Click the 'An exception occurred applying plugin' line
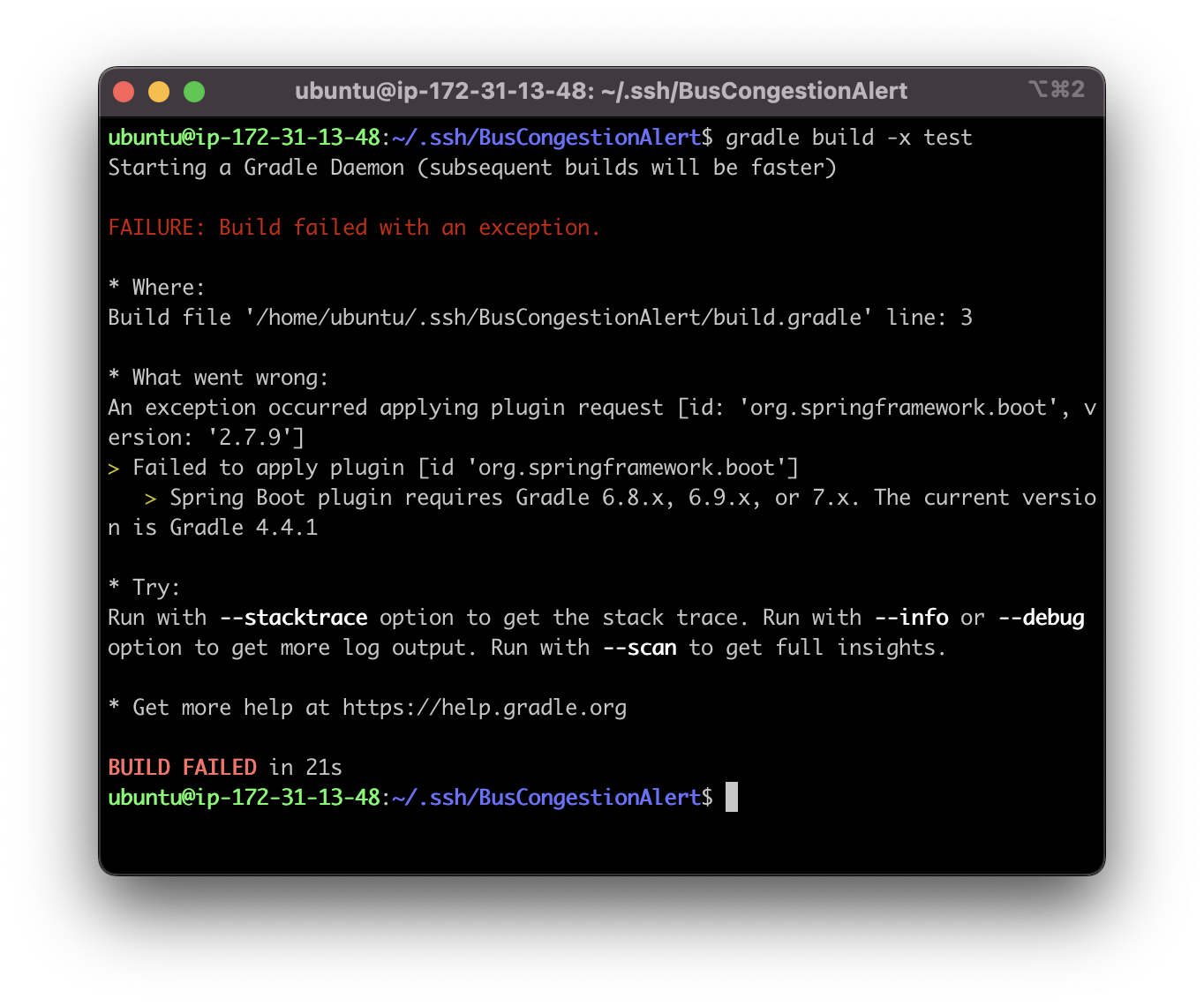This screenshot has width=1204, height=1006. [602, 408]
